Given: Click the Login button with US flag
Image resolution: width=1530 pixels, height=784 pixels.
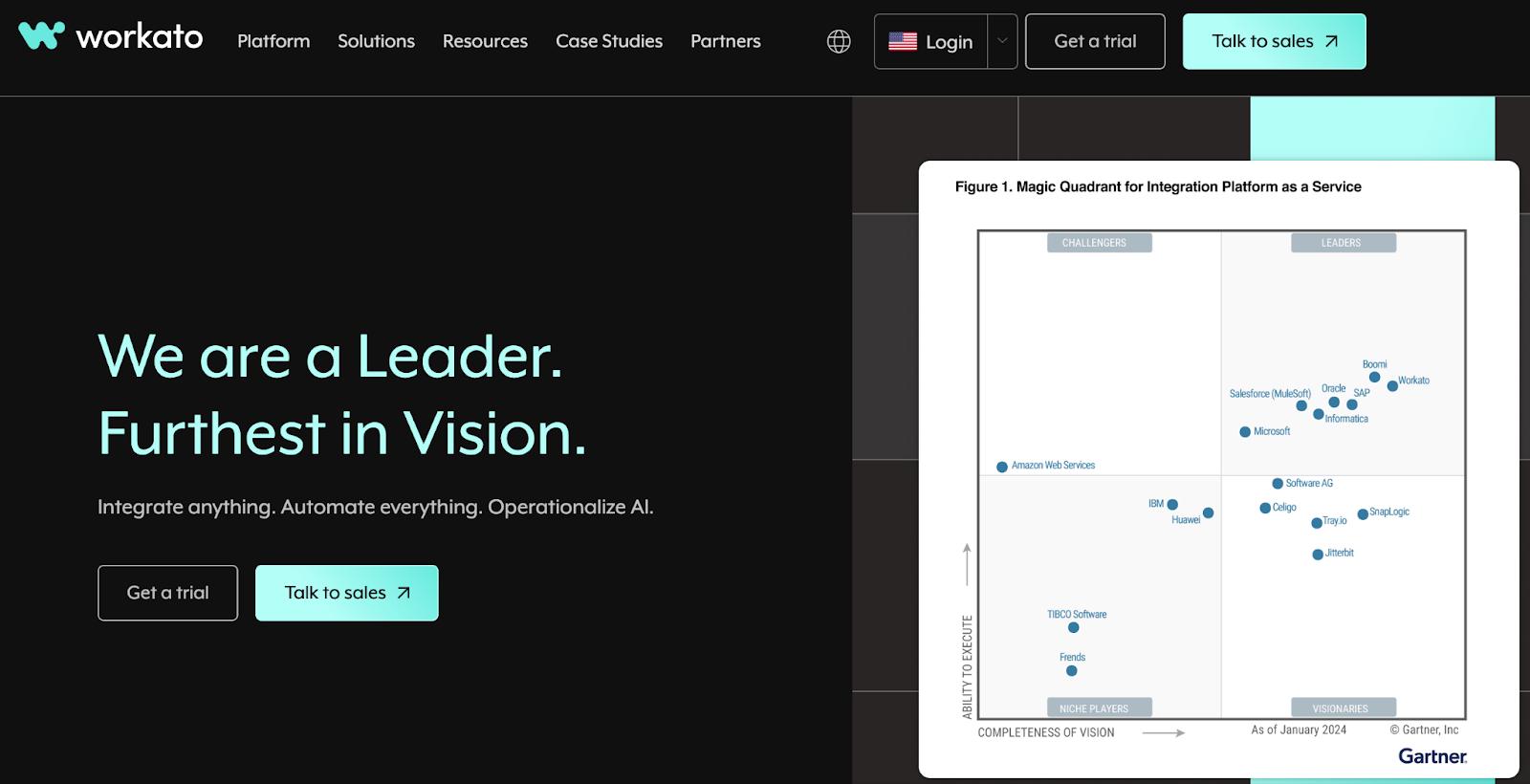Looking at the screenshot, I should 930,41.
